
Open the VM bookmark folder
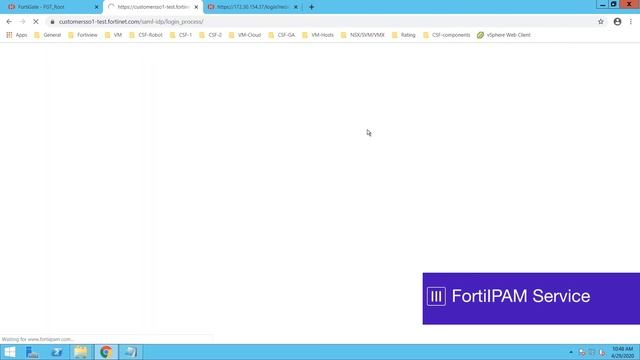point(113,35)
